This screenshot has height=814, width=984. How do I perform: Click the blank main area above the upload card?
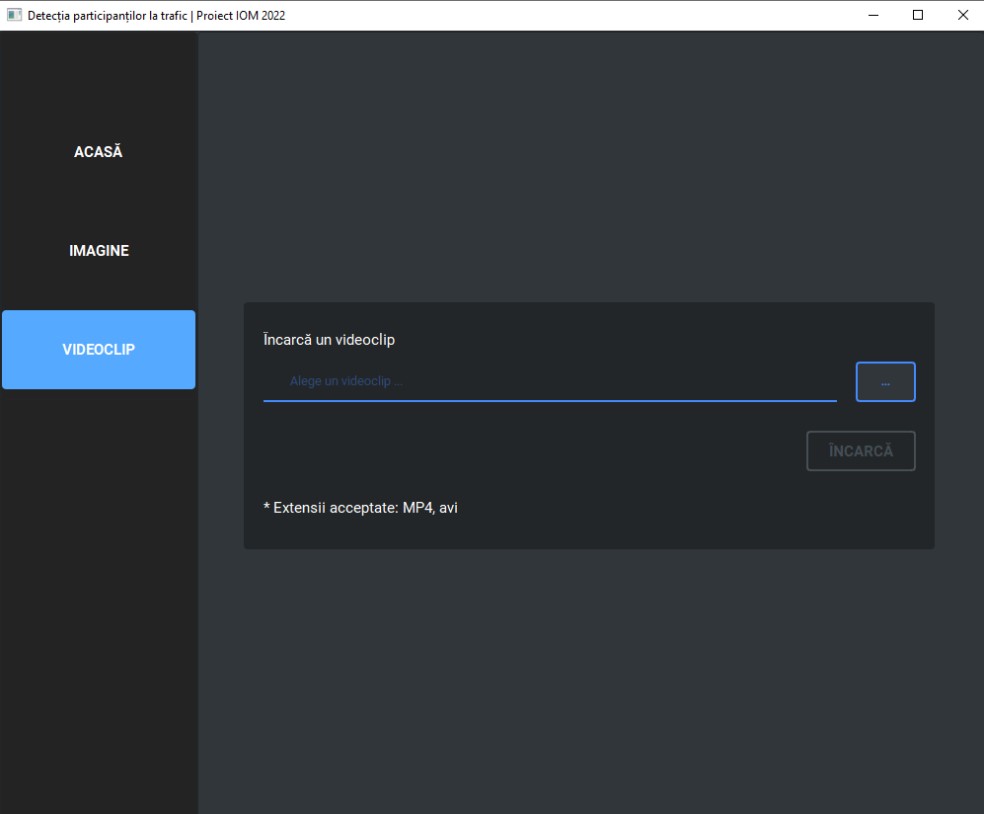click(590, 170)
